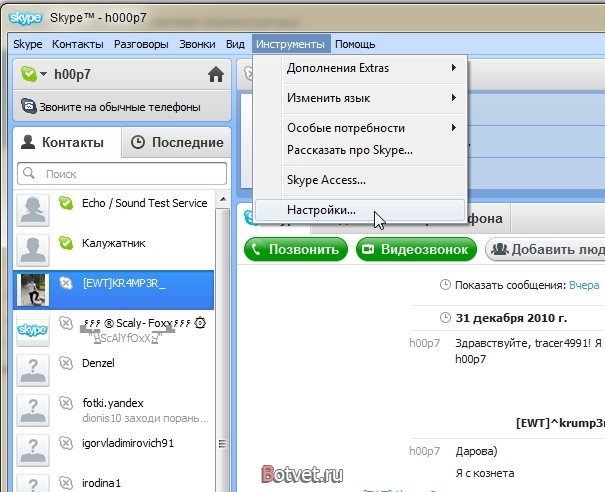Click igorvladimirovich91 unknown avatar

click(33, 450)
